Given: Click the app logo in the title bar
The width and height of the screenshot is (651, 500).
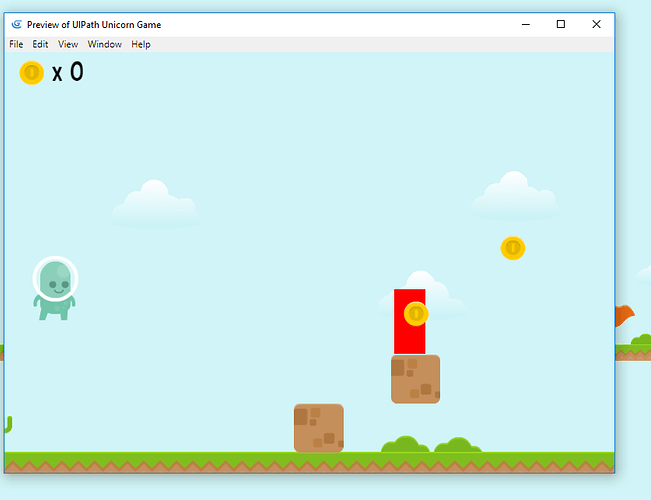Looking at the screenshot, I should (17, 25).
